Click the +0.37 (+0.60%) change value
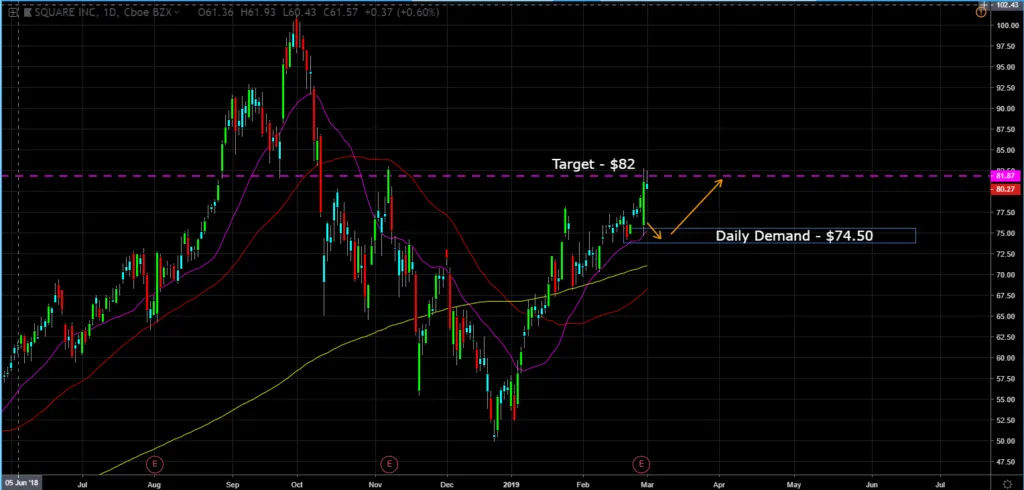Viewport: 1024px width, 490px height. pyautogui.click(x=400, y=12)
